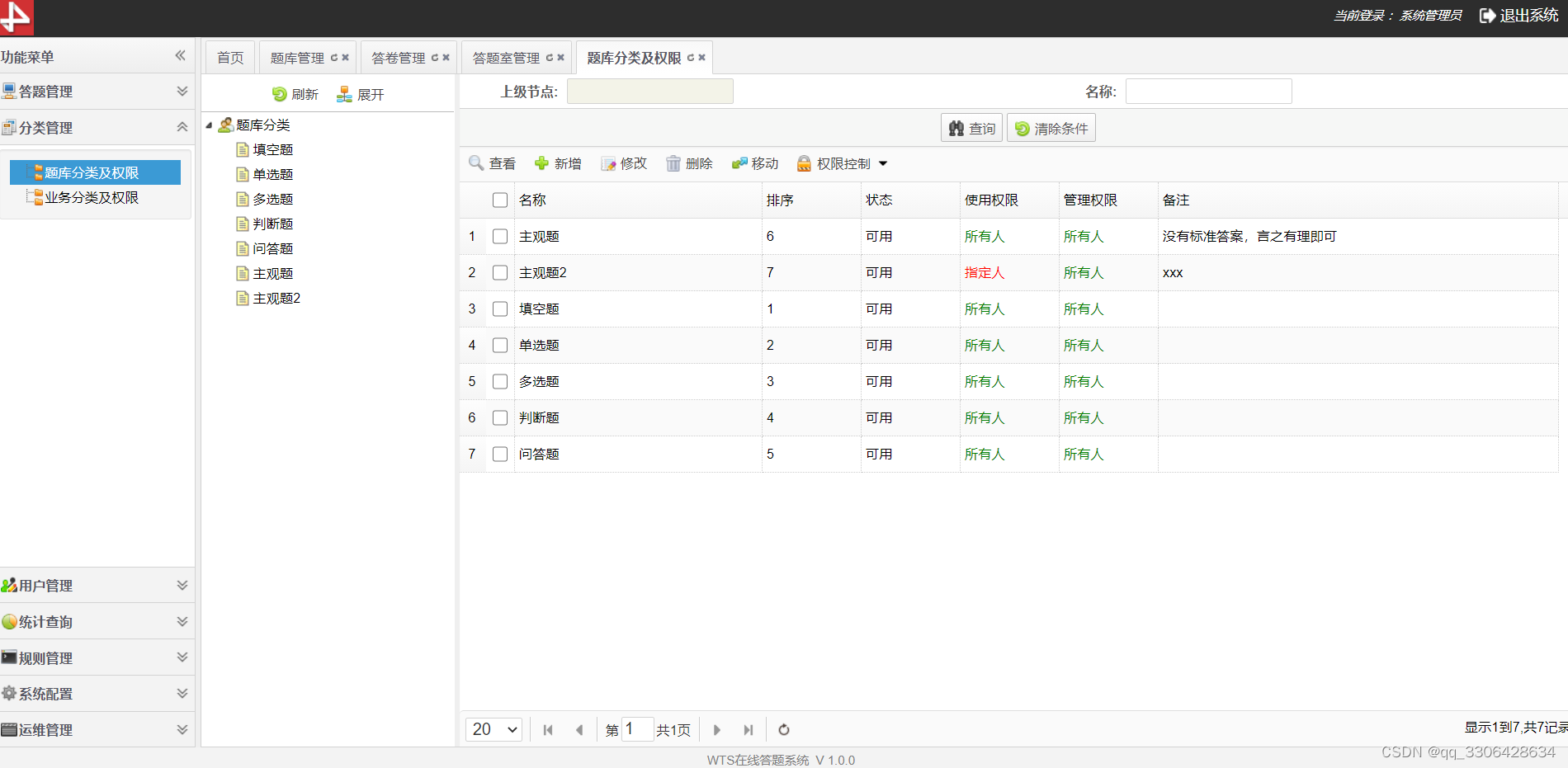Go to previous page arrow
The width and height of the screenshot is (1568, 768).
pyautogui.click(x=579, y=730)
